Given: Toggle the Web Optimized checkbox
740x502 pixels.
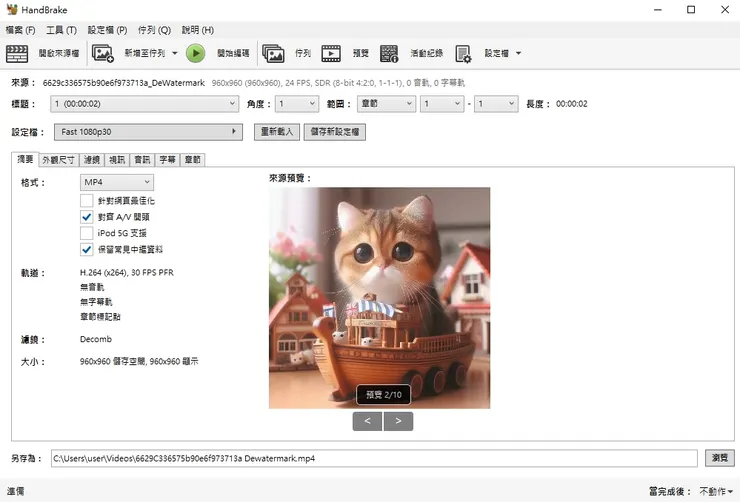Looking at the screenshot, I should tap(86, 201).
